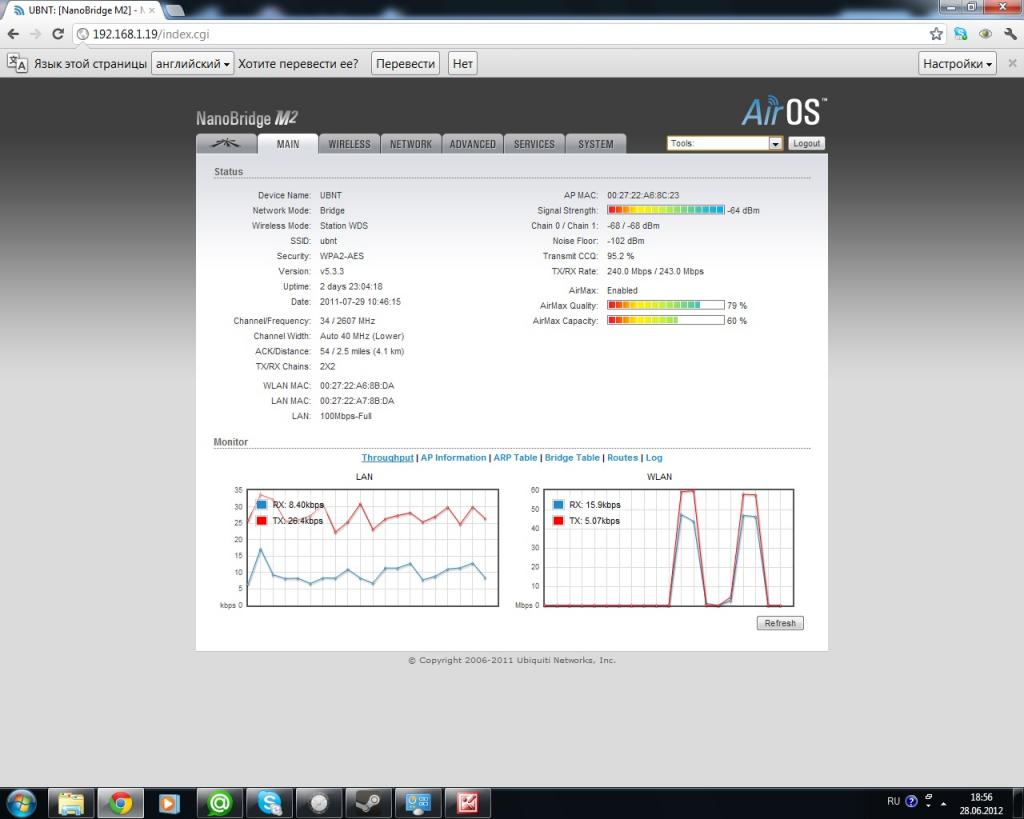The width and height of the screenshot is (1024, 819).
Task: Open the media player taskbar icon
Action: 169,803
